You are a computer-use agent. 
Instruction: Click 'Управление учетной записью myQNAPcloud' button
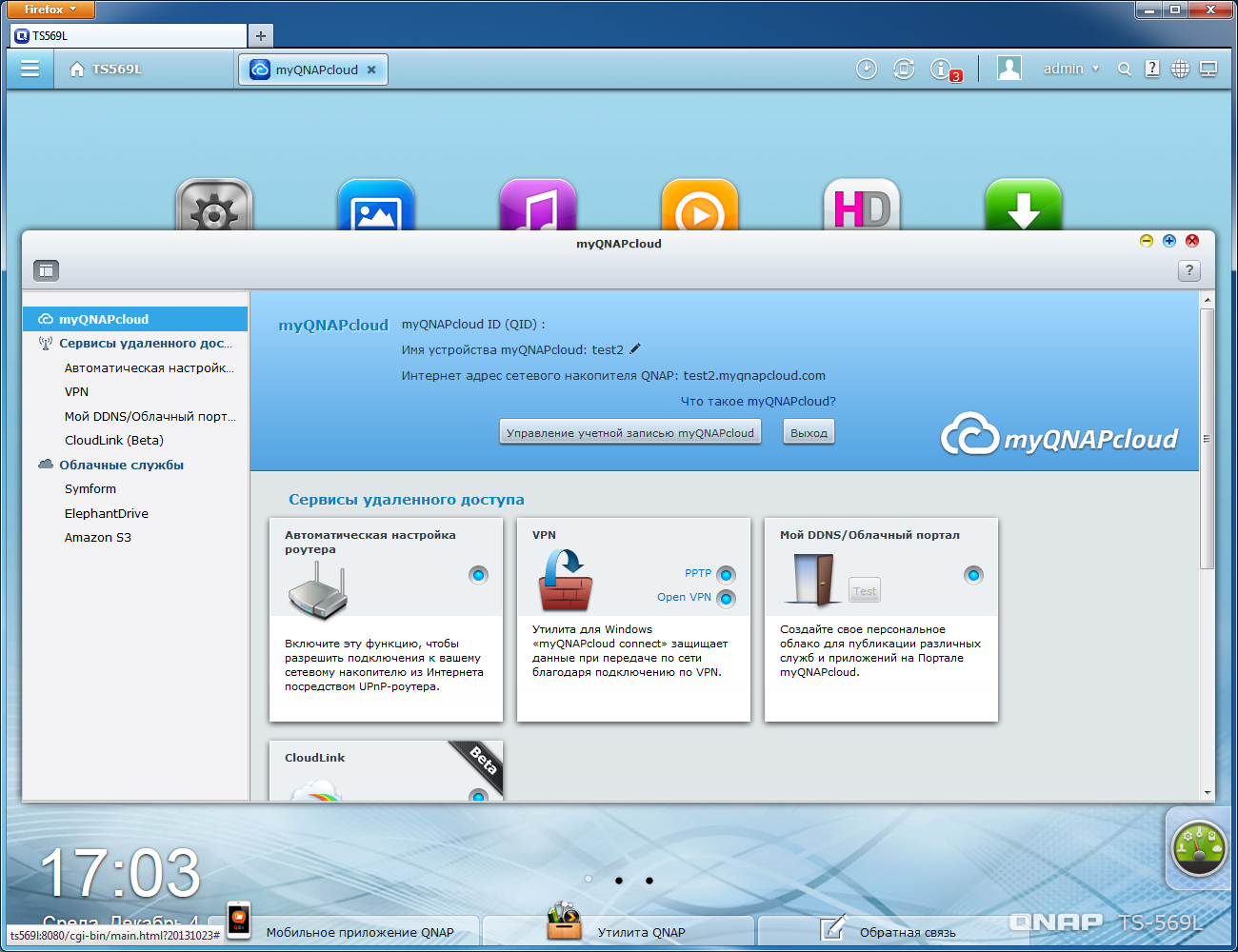point(630,432)
